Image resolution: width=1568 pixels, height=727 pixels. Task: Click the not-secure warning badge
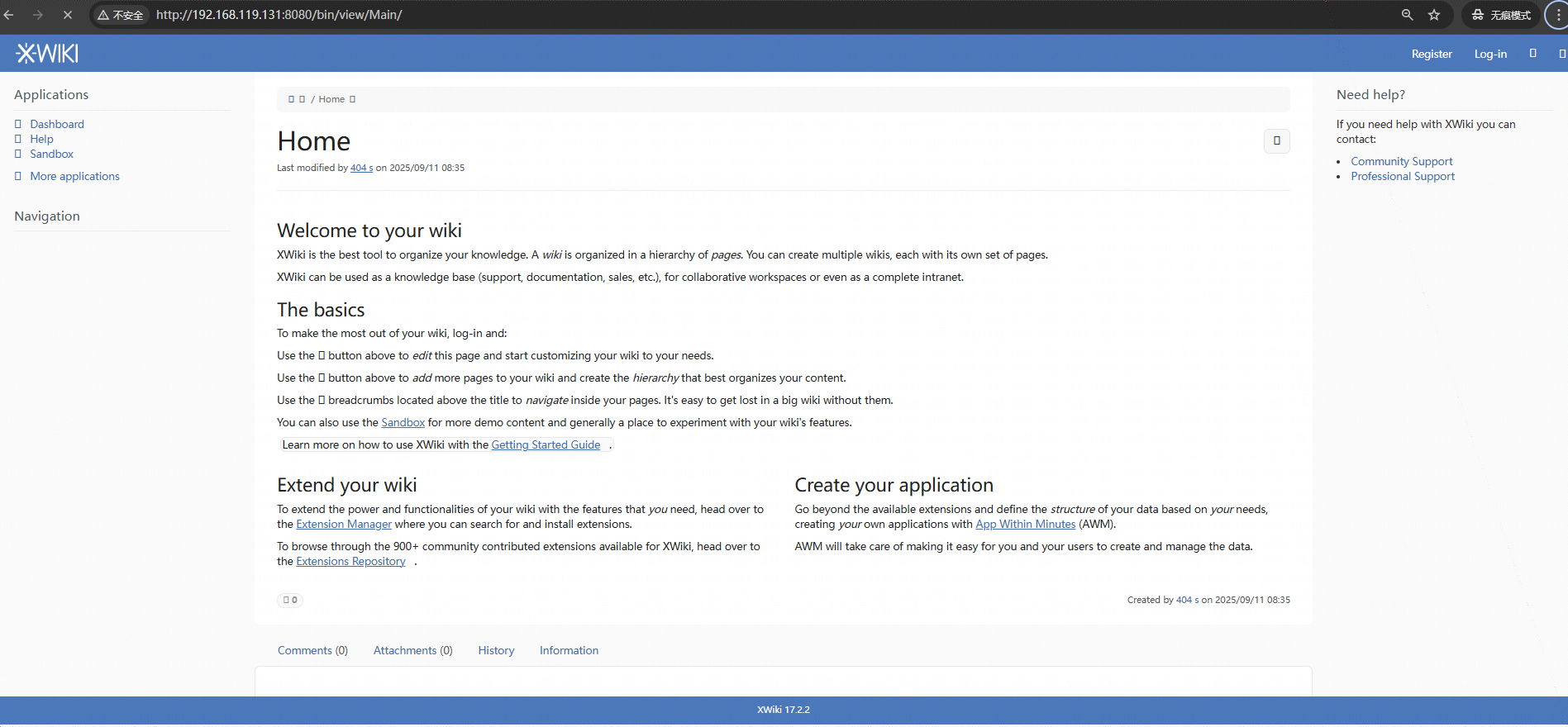click(120, 15)
